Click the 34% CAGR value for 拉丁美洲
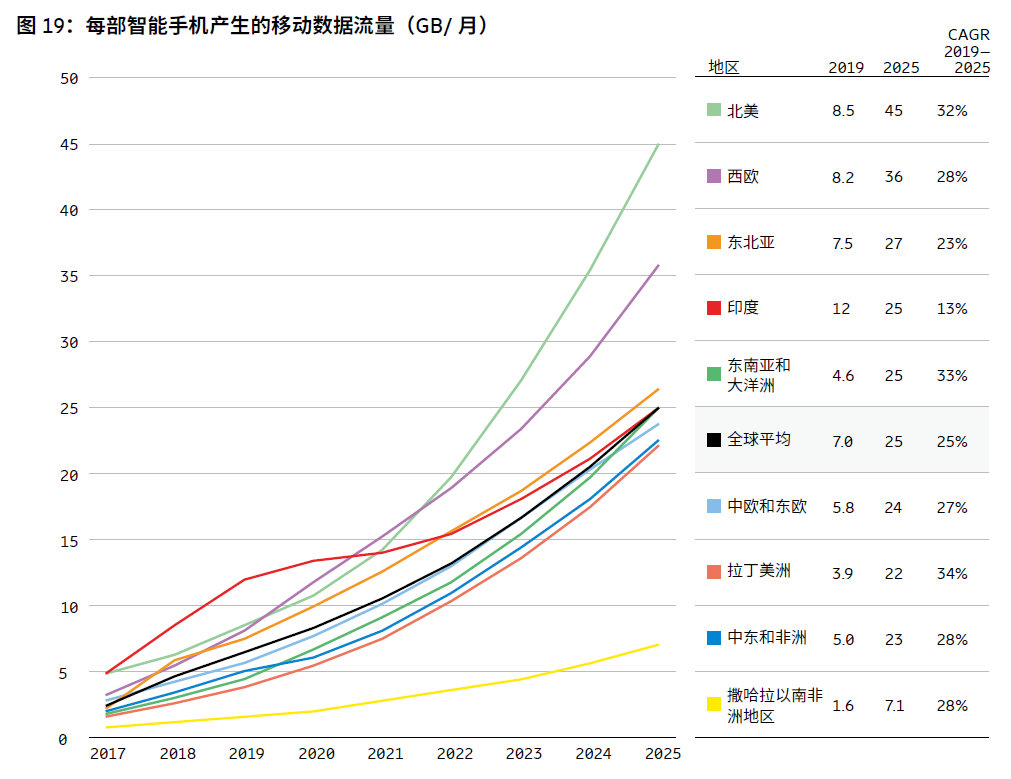 [x=952, y=573]
